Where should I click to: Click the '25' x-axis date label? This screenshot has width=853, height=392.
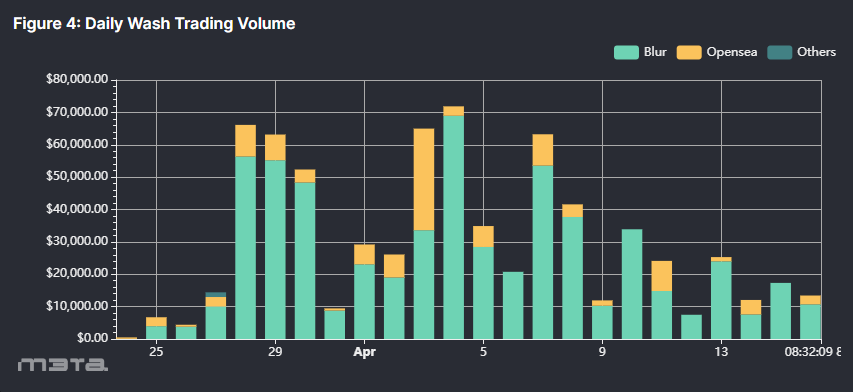point(156,352)
